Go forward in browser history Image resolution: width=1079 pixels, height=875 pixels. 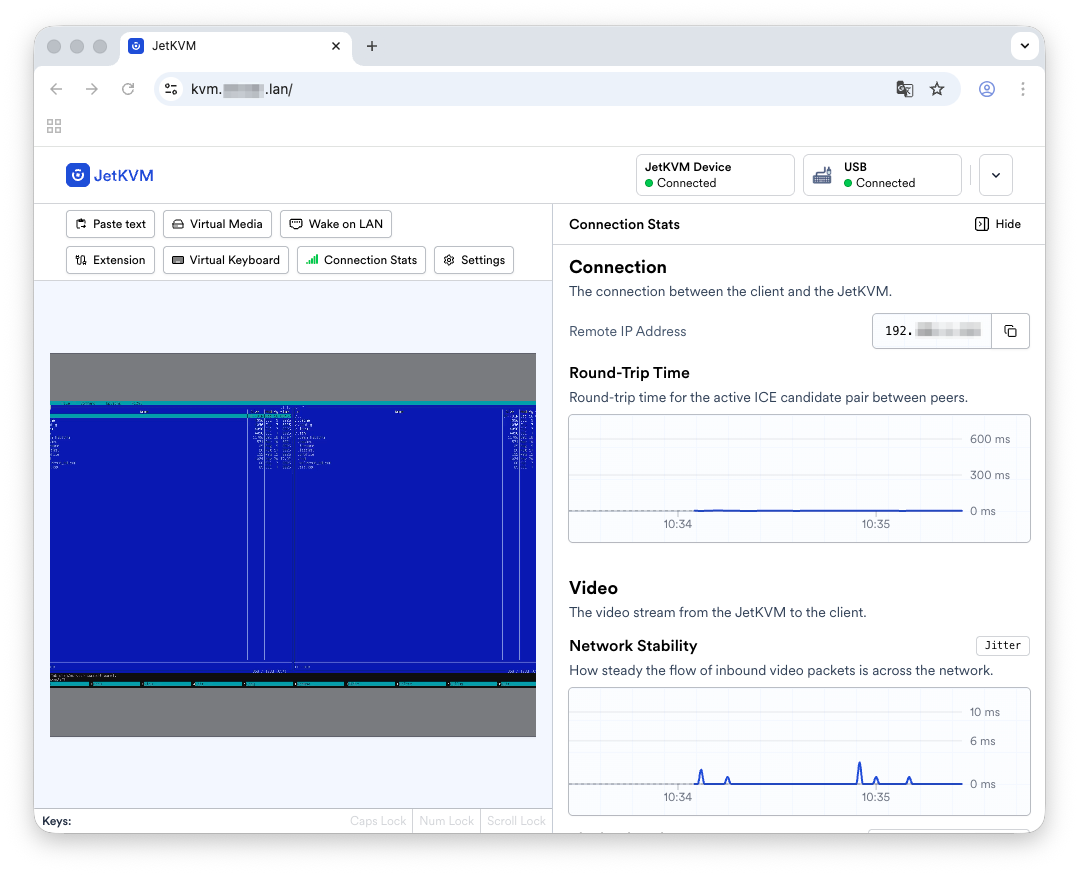pos(92,89)
